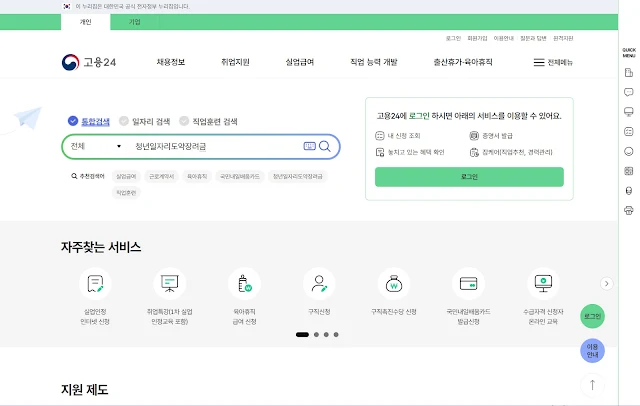Click the magnifier search icon in search box
The image size is (640, 406).
[x=325, y=146]
